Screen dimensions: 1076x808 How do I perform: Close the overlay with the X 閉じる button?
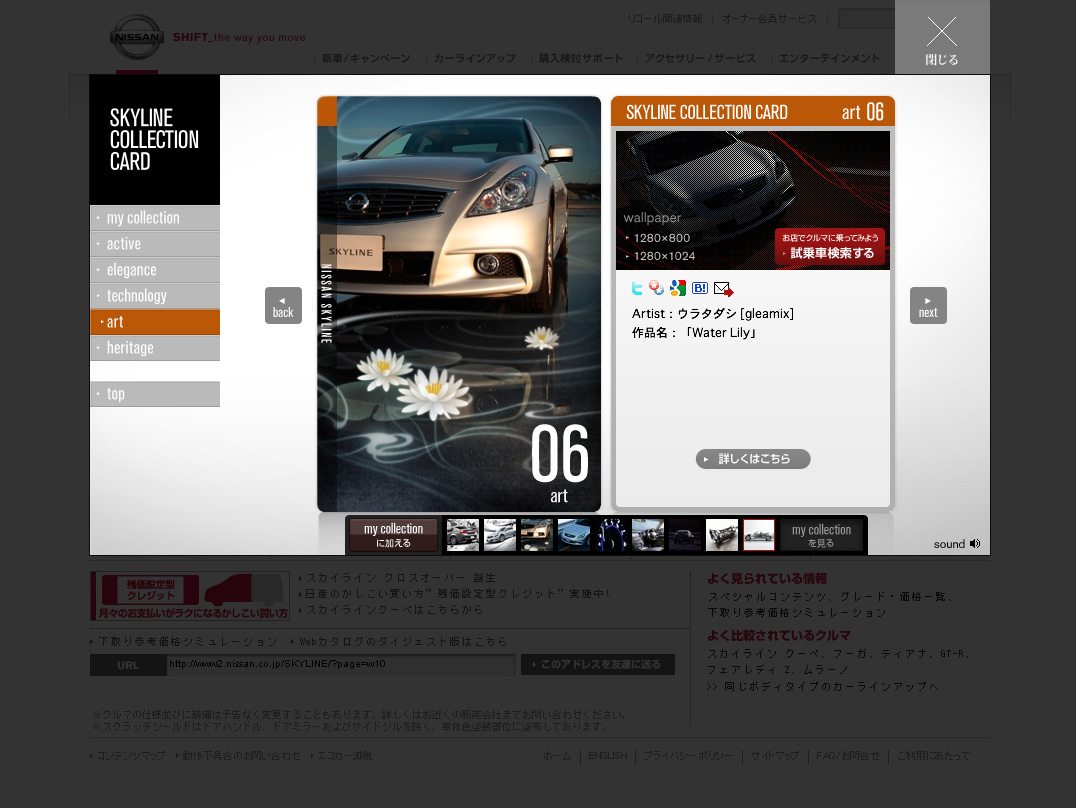pos(942,37)
